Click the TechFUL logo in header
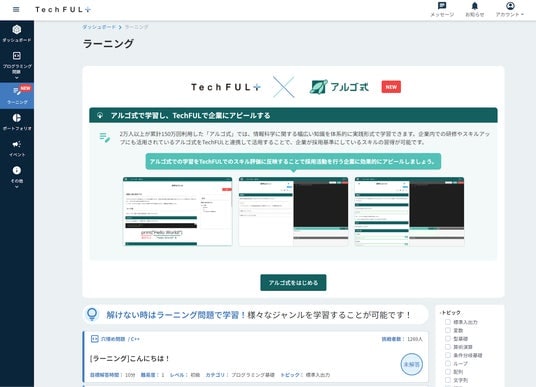Image resolution: width=536 pixels, height=387 pixels. coord(63,10)
